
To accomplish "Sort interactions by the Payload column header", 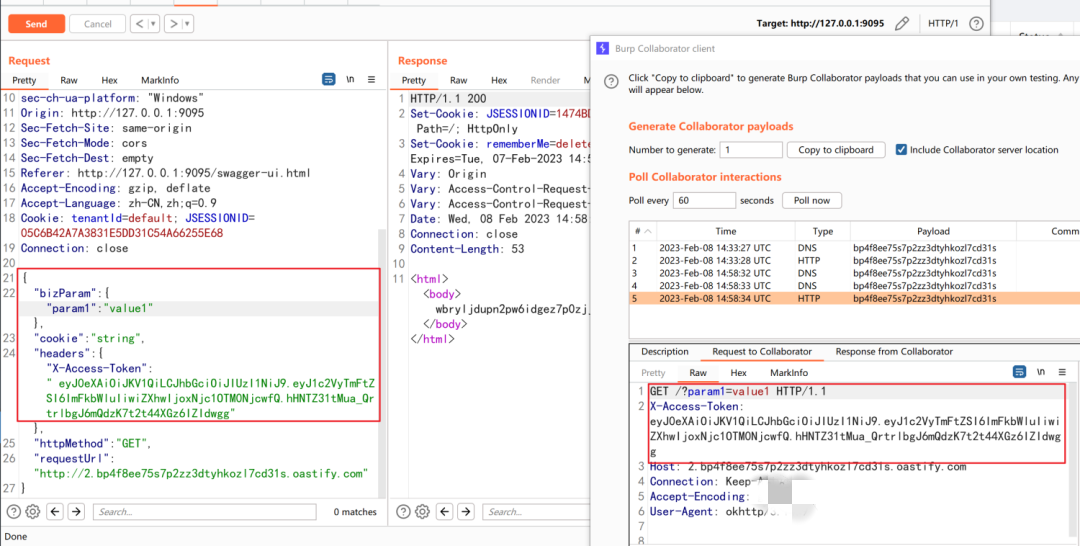I will (x=933, y=231).
